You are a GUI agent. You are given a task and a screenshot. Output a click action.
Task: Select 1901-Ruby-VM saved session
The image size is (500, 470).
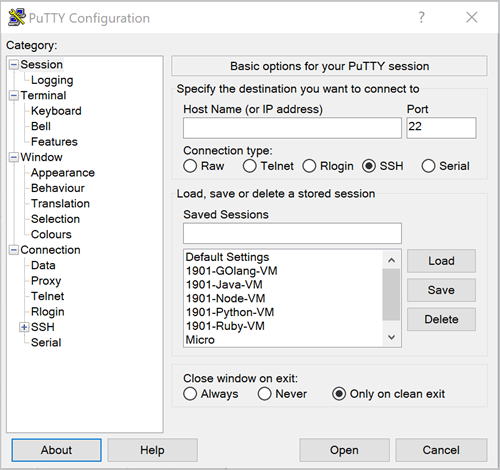click(283, 326)
